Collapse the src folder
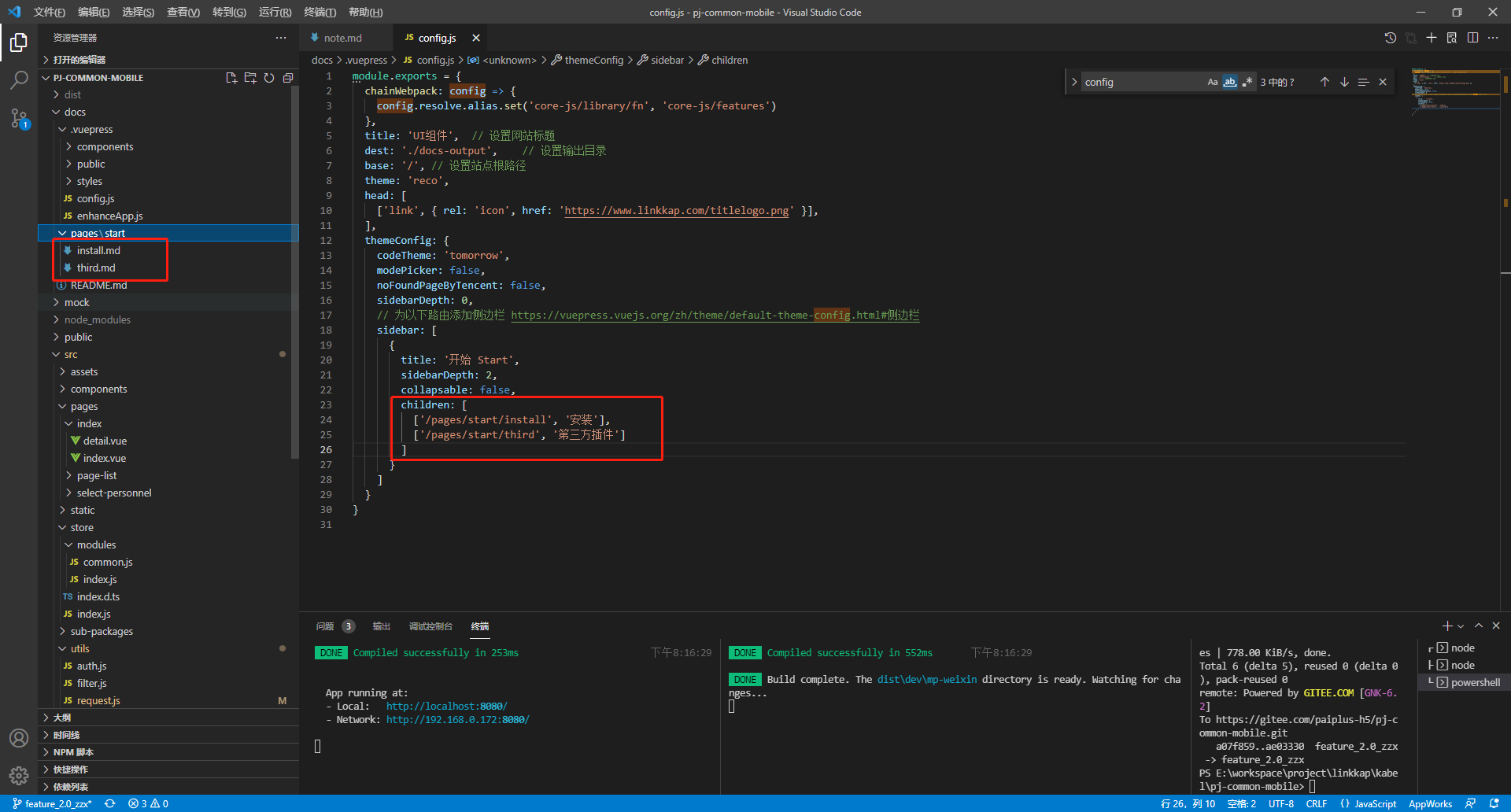Image resolution: width=1511 pixels, height=812 pixels. point(71,354)
